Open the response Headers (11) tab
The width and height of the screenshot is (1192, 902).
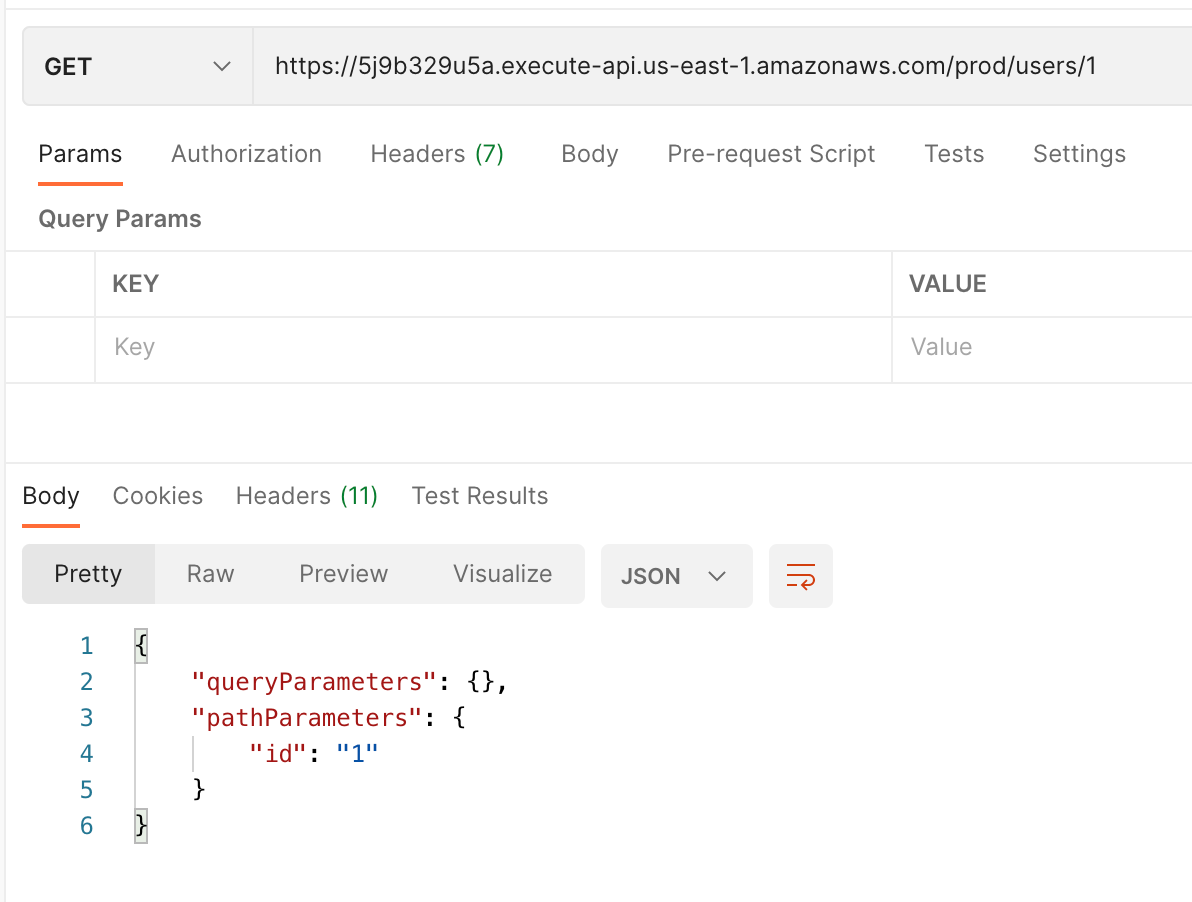click(306, 495)
